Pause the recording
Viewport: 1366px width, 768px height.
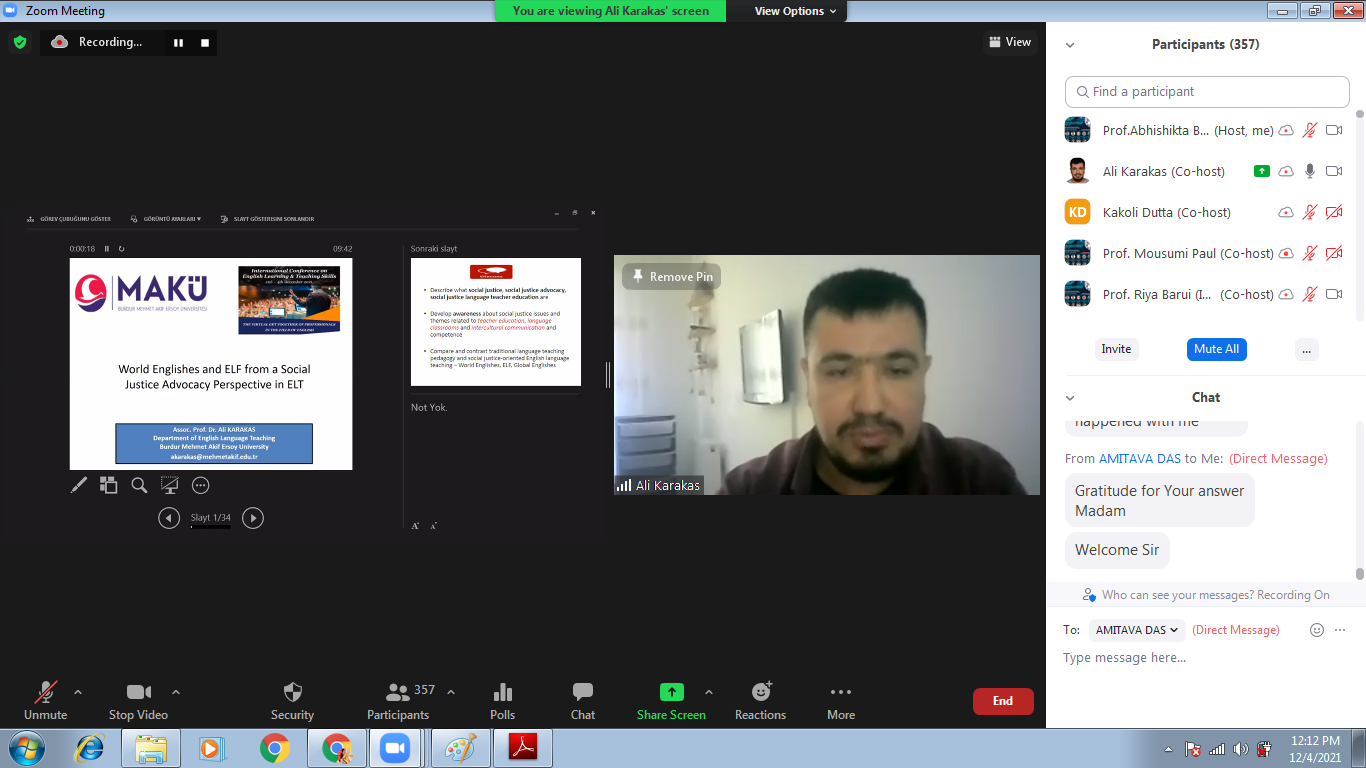(x=179, y=42)
